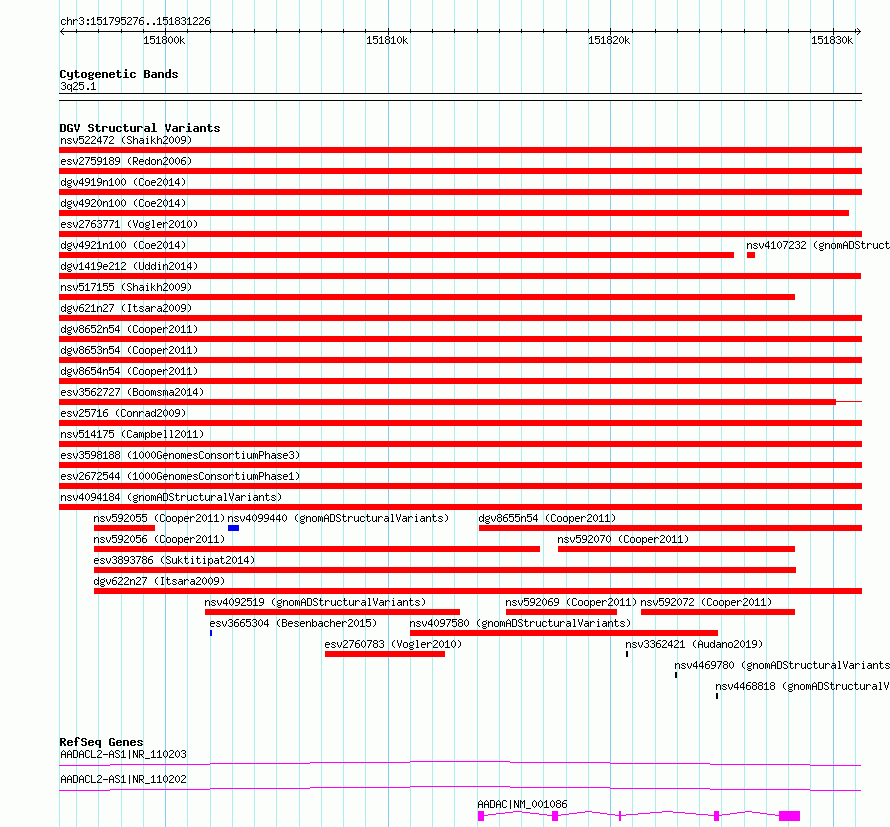890x827 pixels.
Task: Click nsv517155 (Shaikh2009) label
Action: [x=126, y=287]
